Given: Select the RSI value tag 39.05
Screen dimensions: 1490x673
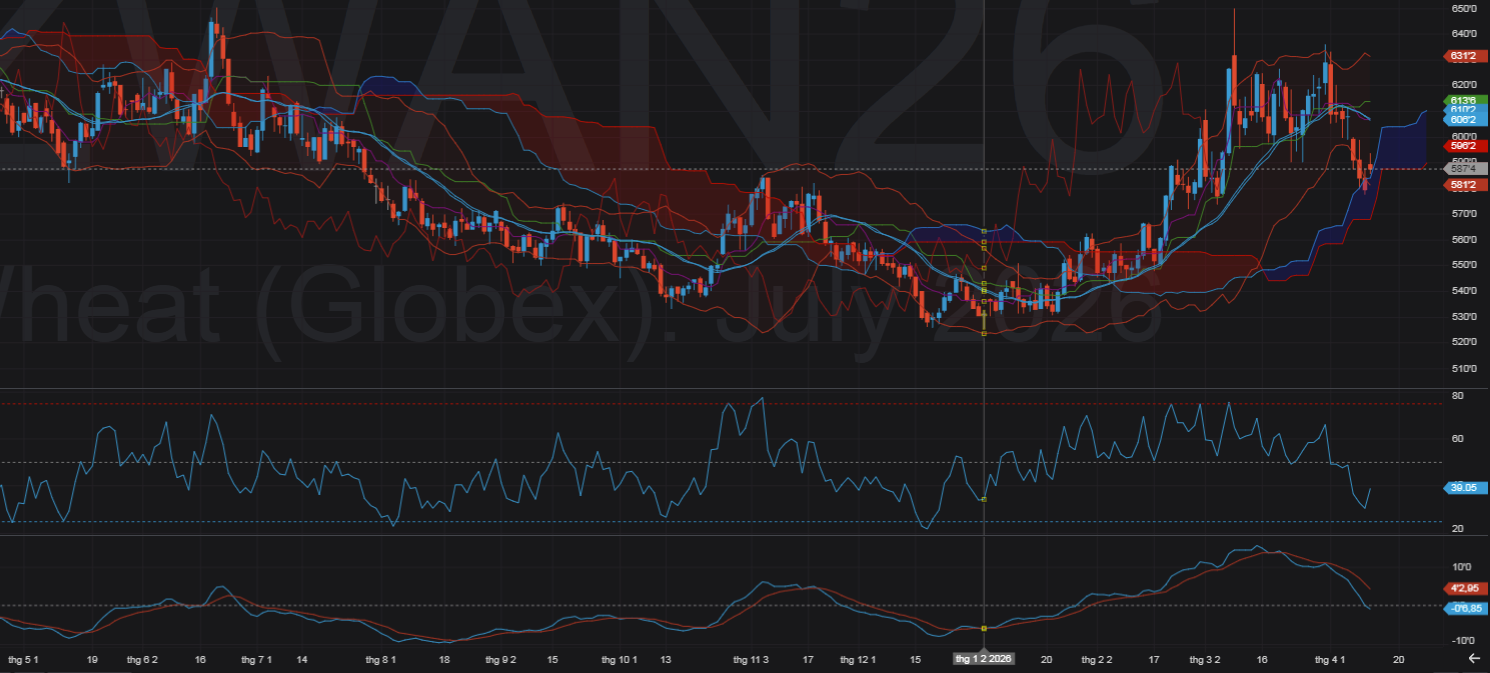Looking at the screenshot, I should [x=1462, y=488].
